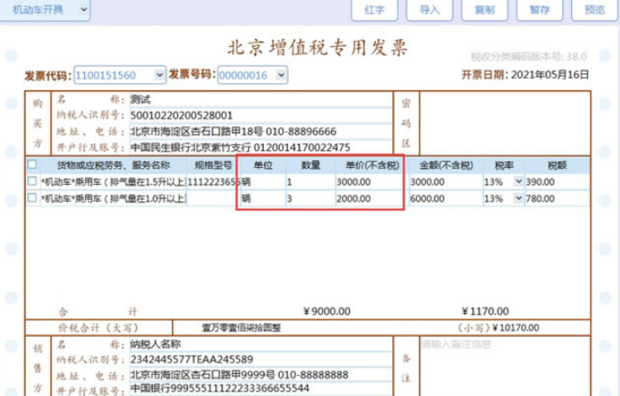The height and width of the screenshot is (396, 620).
Task: Click amount cell 3000.00
Action: click(x=446, y=182)
